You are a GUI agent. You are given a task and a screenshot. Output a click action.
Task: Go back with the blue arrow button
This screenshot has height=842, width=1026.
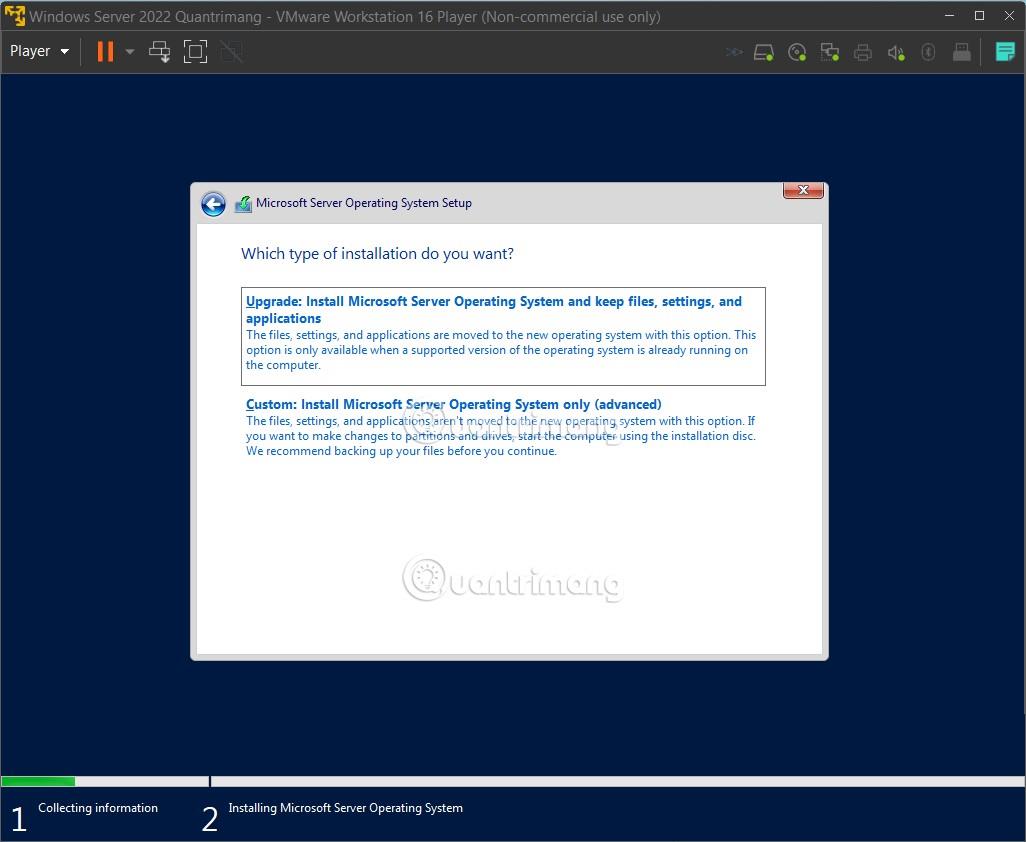[x=213, y=204]
